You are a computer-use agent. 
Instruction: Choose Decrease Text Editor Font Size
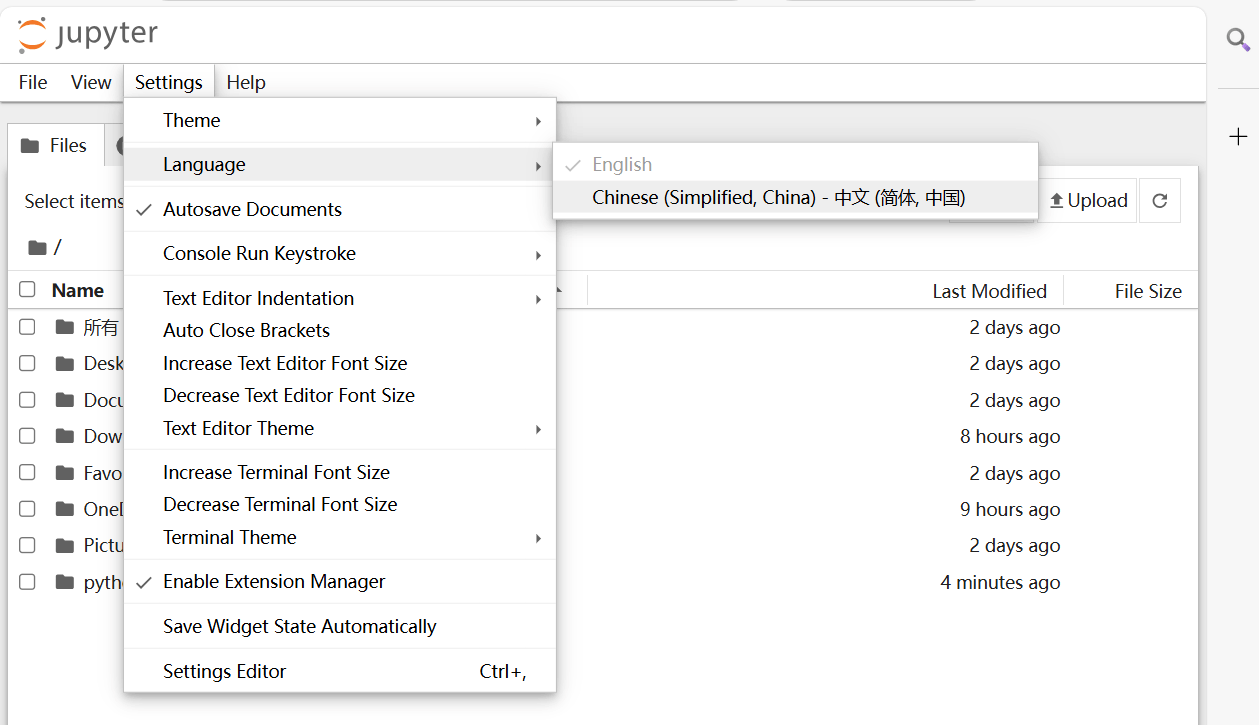(x=340, y=395)
